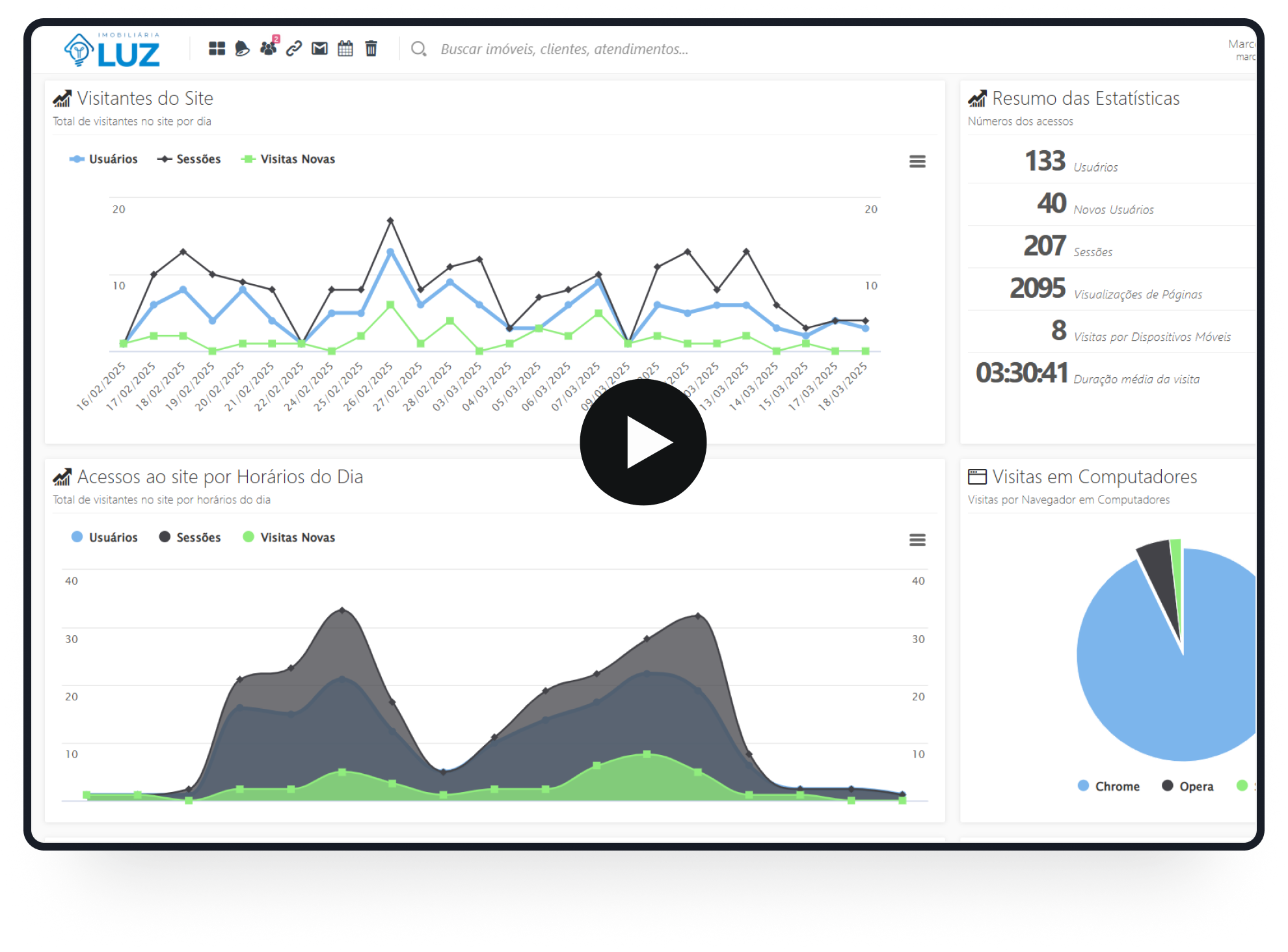Screen dimensions: 1288x952
Task: Toggle Chrome legend item in pie chart
Action: pos(1109,786)
